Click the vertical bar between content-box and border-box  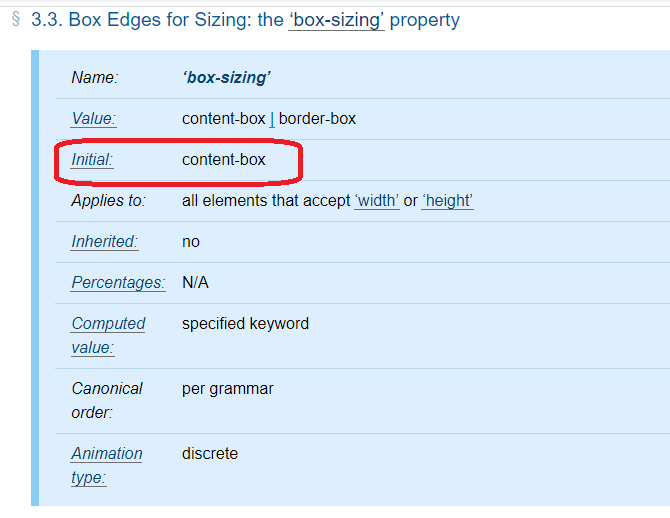coord(272,119)
